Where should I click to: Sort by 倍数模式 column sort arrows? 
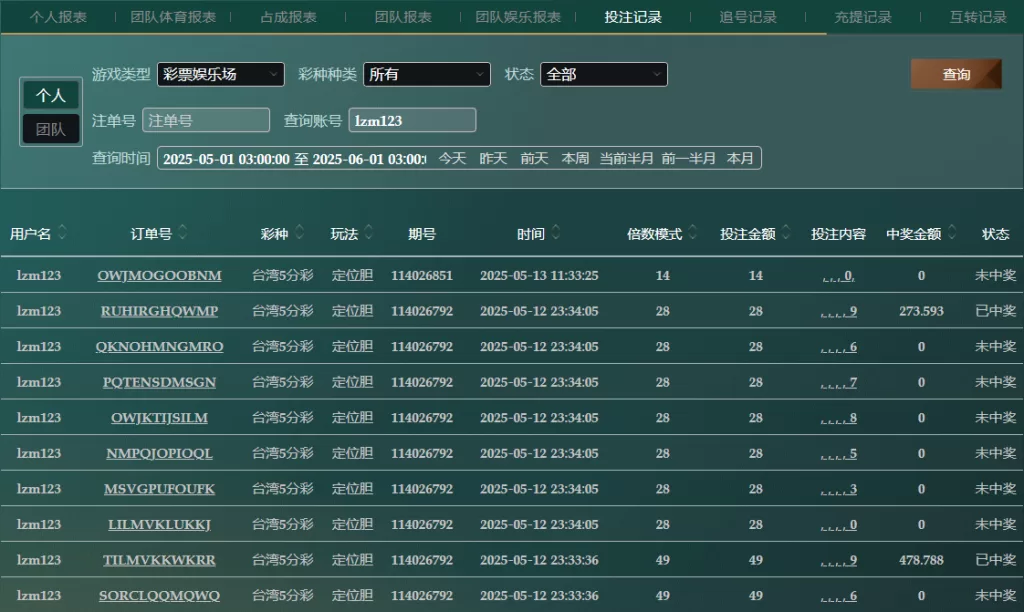(x=693, y=232)
